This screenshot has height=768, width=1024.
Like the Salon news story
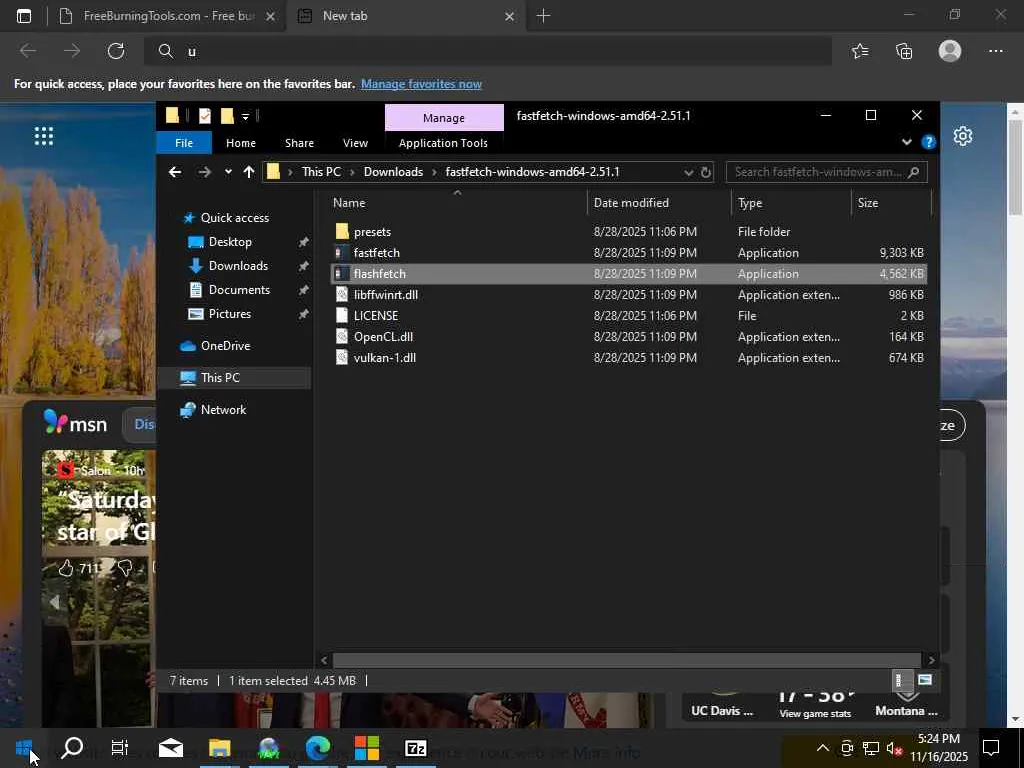(66, 568)
